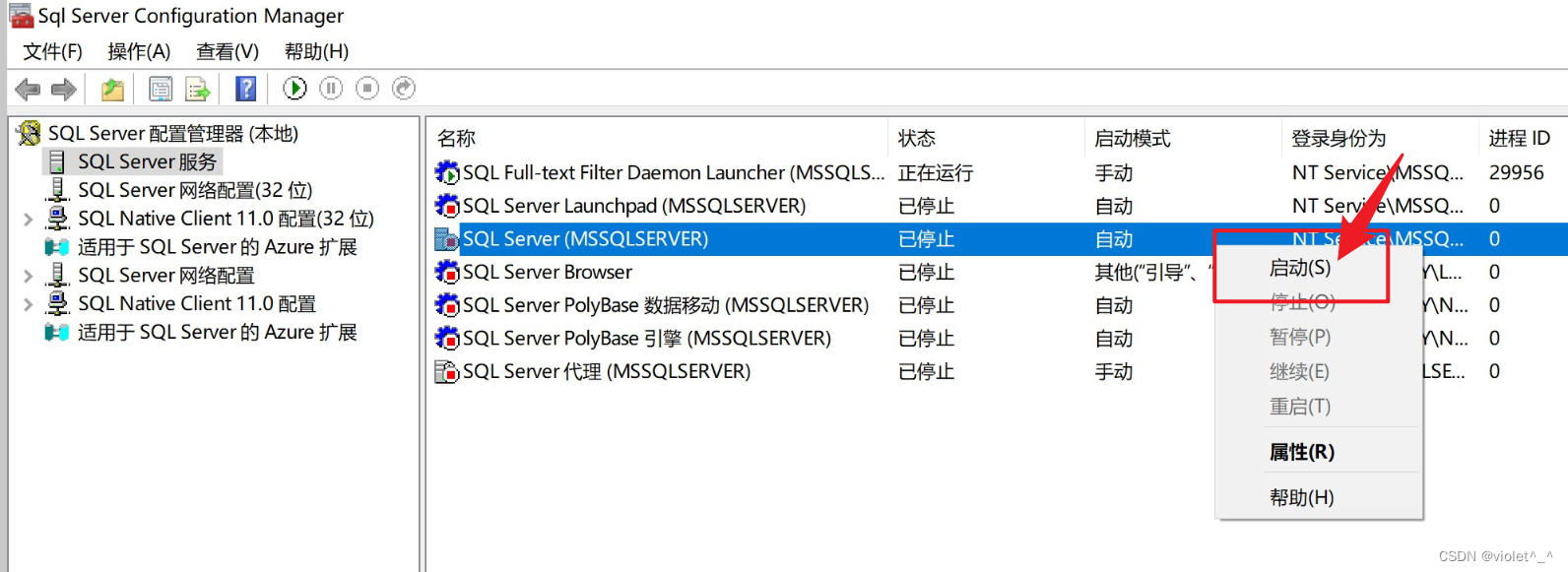The width and height of the screenshot is (1568, 572).
Task: Click 已停止 in the PolyBase 数据移动 row
Action: point(927,305)
